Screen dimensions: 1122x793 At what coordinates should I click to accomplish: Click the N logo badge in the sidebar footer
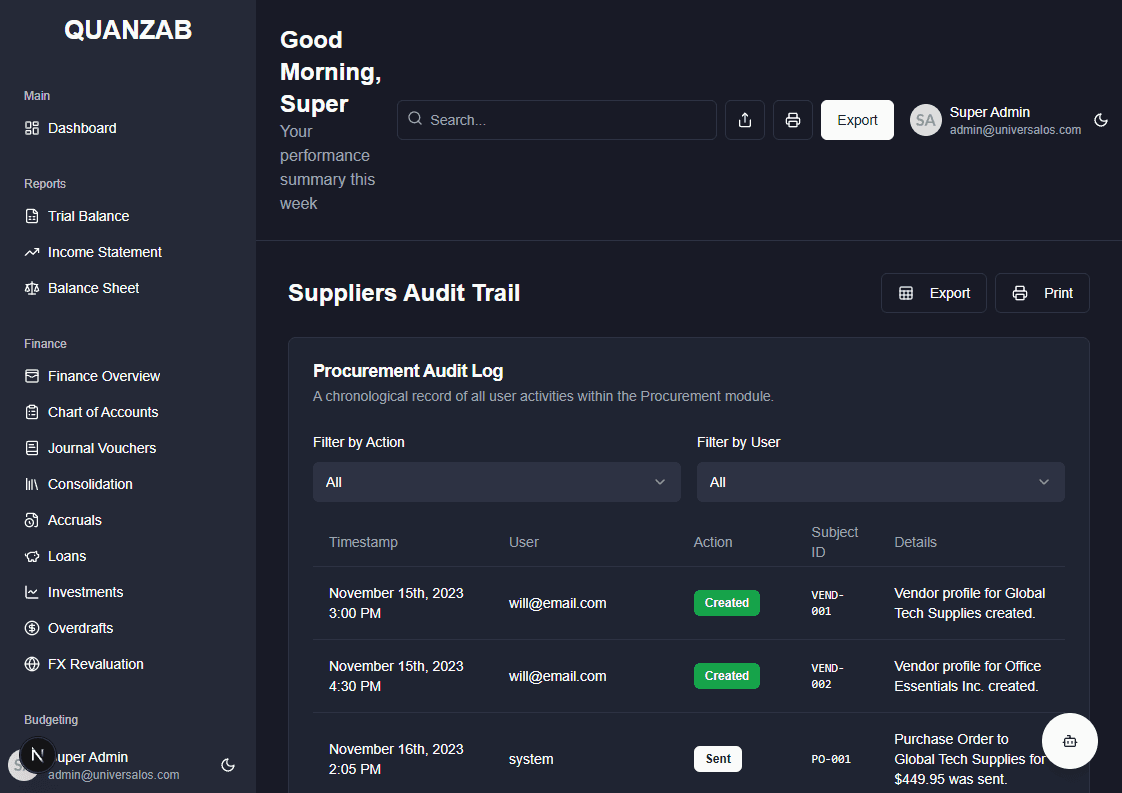(x=37, y=754)
